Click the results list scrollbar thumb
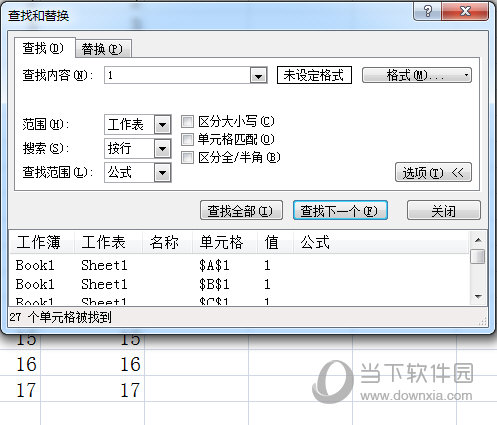 [478, 256]
